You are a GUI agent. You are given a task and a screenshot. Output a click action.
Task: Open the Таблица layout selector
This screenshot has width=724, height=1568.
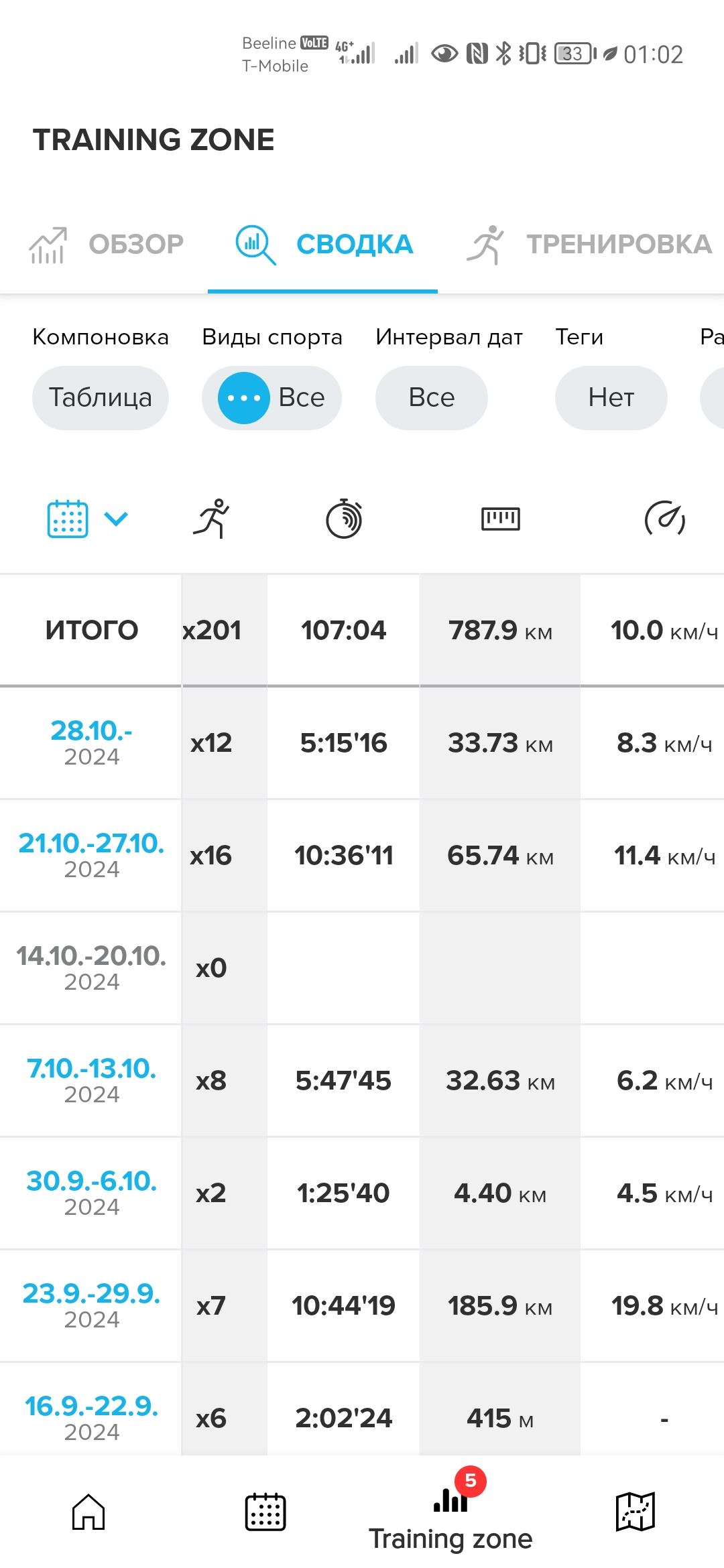[x=101, y=397]
